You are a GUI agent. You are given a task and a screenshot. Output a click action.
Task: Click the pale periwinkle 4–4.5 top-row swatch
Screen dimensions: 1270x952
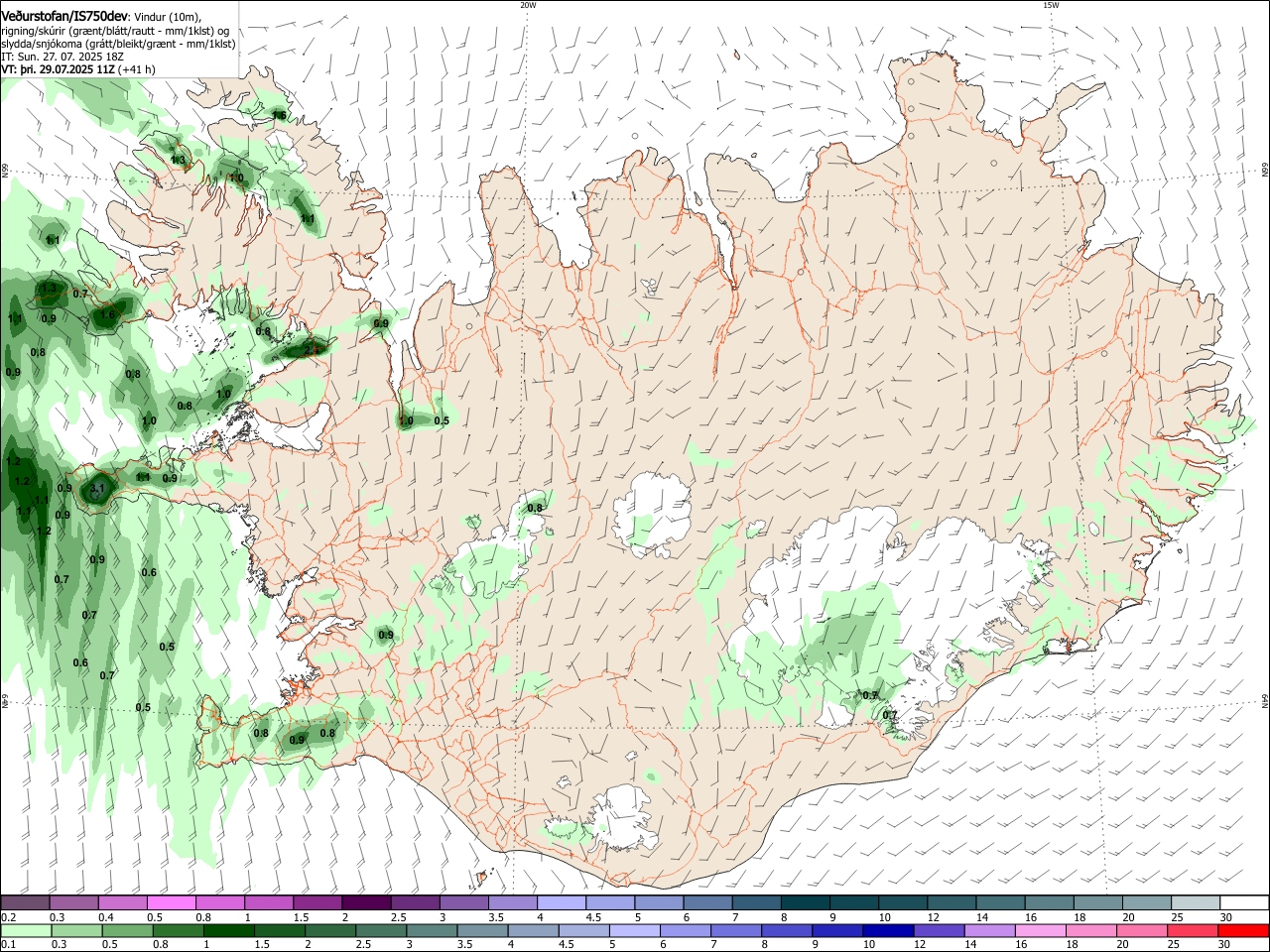[561, 903]
